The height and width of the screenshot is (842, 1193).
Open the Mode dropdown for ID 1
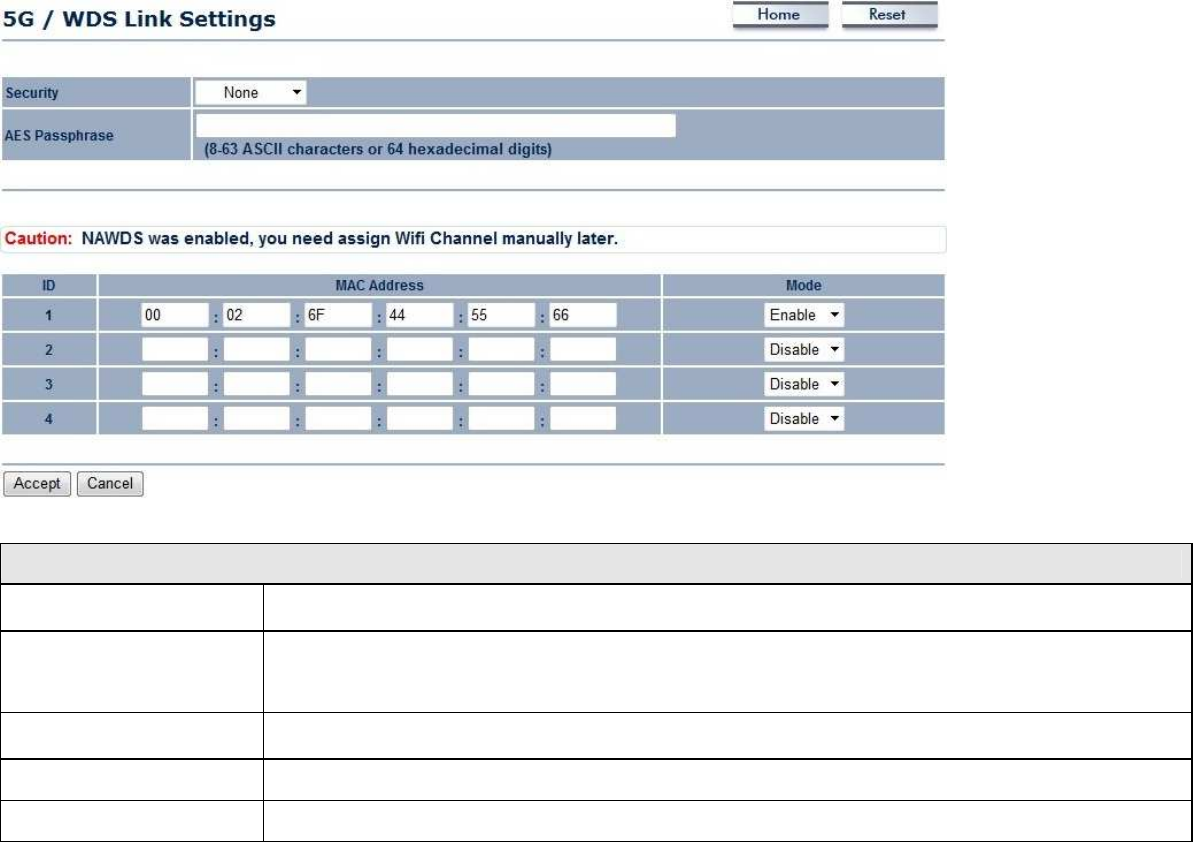(x=803, y=315)
